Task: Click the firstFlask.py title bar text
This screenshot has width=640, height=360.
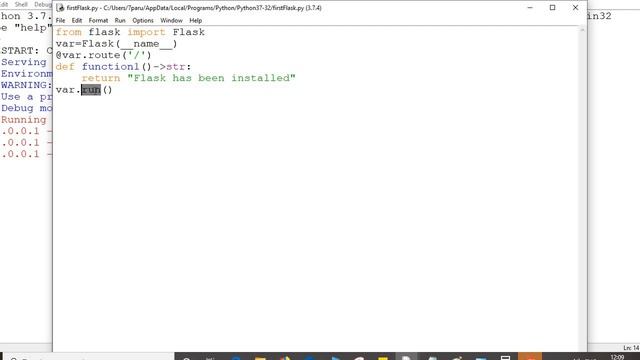Action: point(194,8)
